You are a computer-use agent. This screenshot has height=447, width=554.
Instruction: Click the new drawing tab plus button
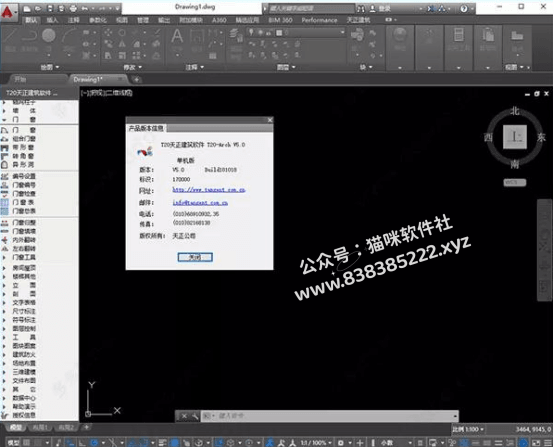tap(136, 80)
